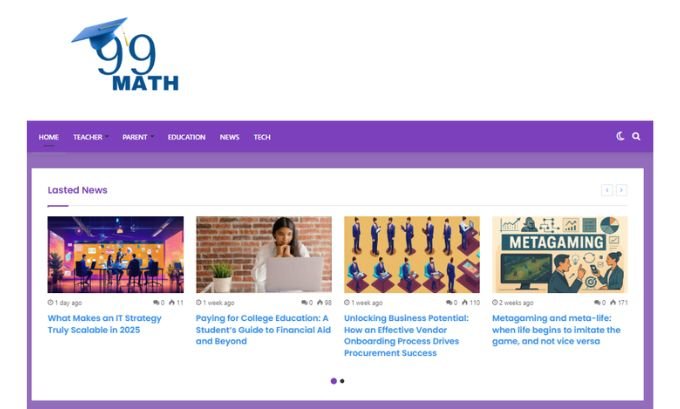This screenshot has width=680, height=409.
Task: Open the Metagaming article thumbnail image
Action: coord(560,255)
